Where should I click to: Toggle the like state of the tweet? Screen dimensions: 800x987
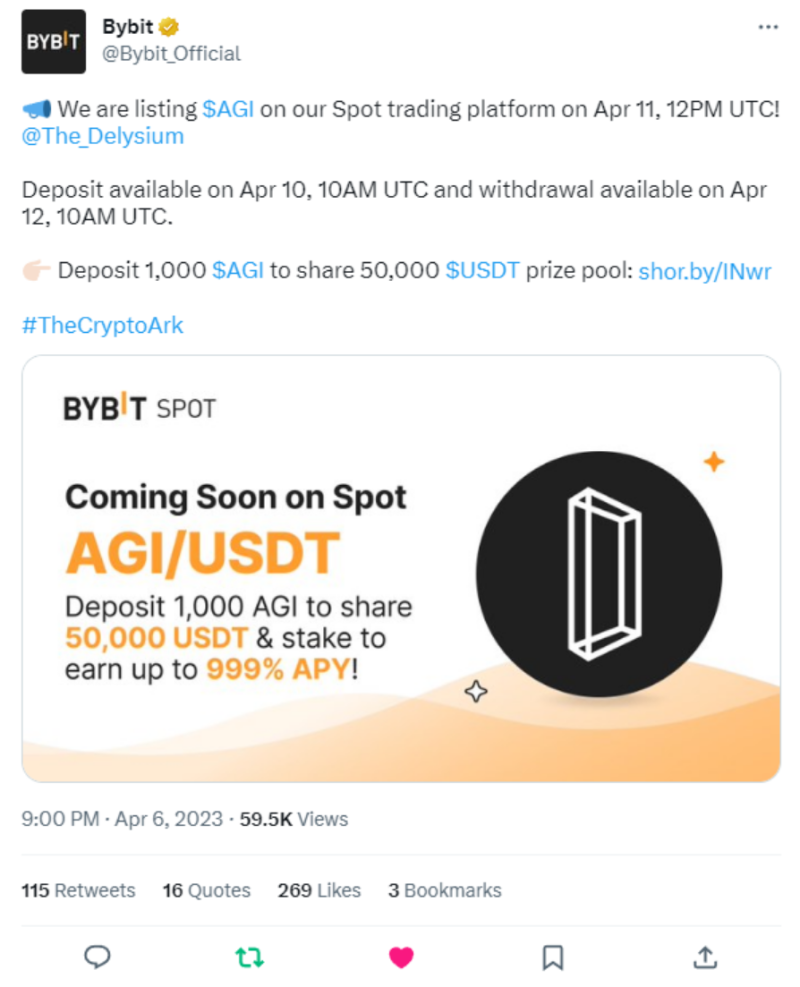tap(400, 957)
